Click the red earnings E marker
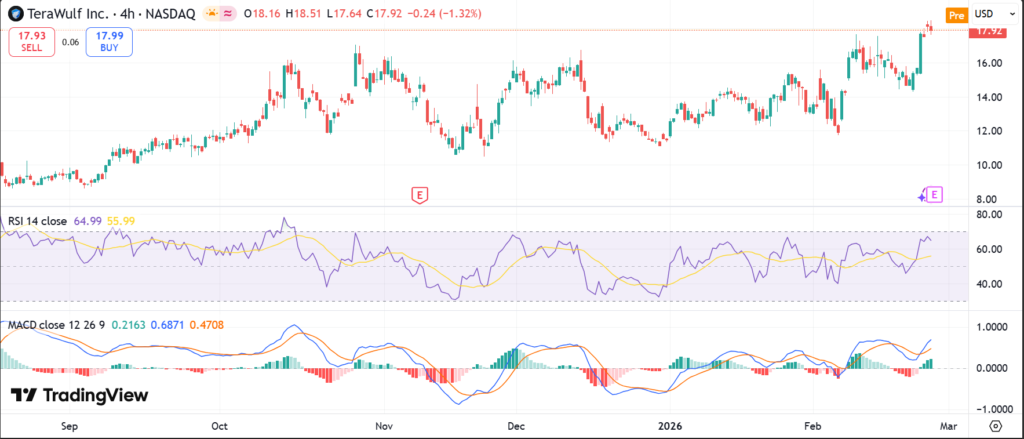The width and height of the screenshot is (1024, 439). click(420, 195)
